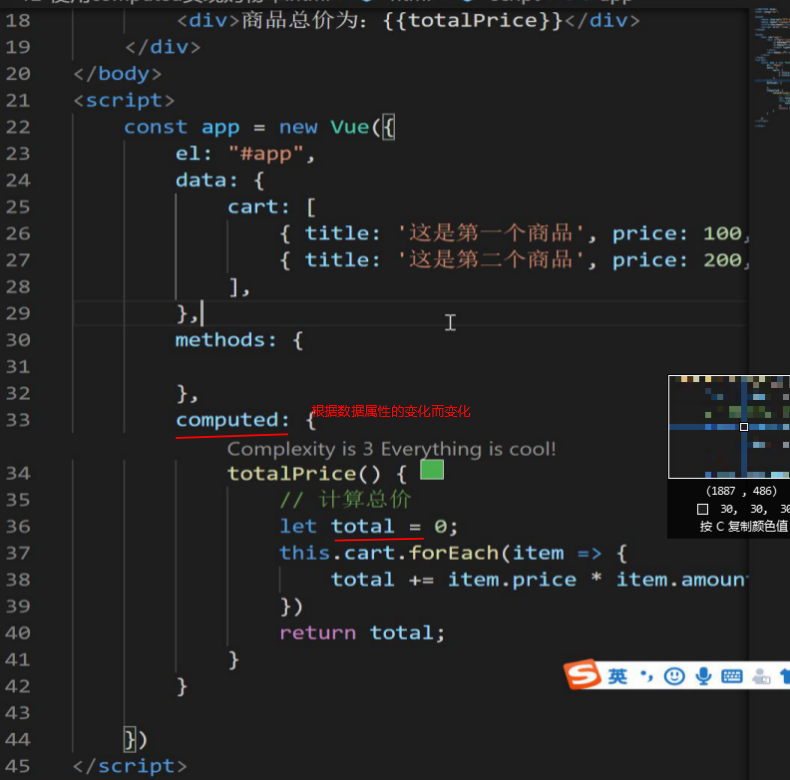Place cursor on "methods:" keyword
The height and width of the screenshot is (780, 790).
click(226, 340)
